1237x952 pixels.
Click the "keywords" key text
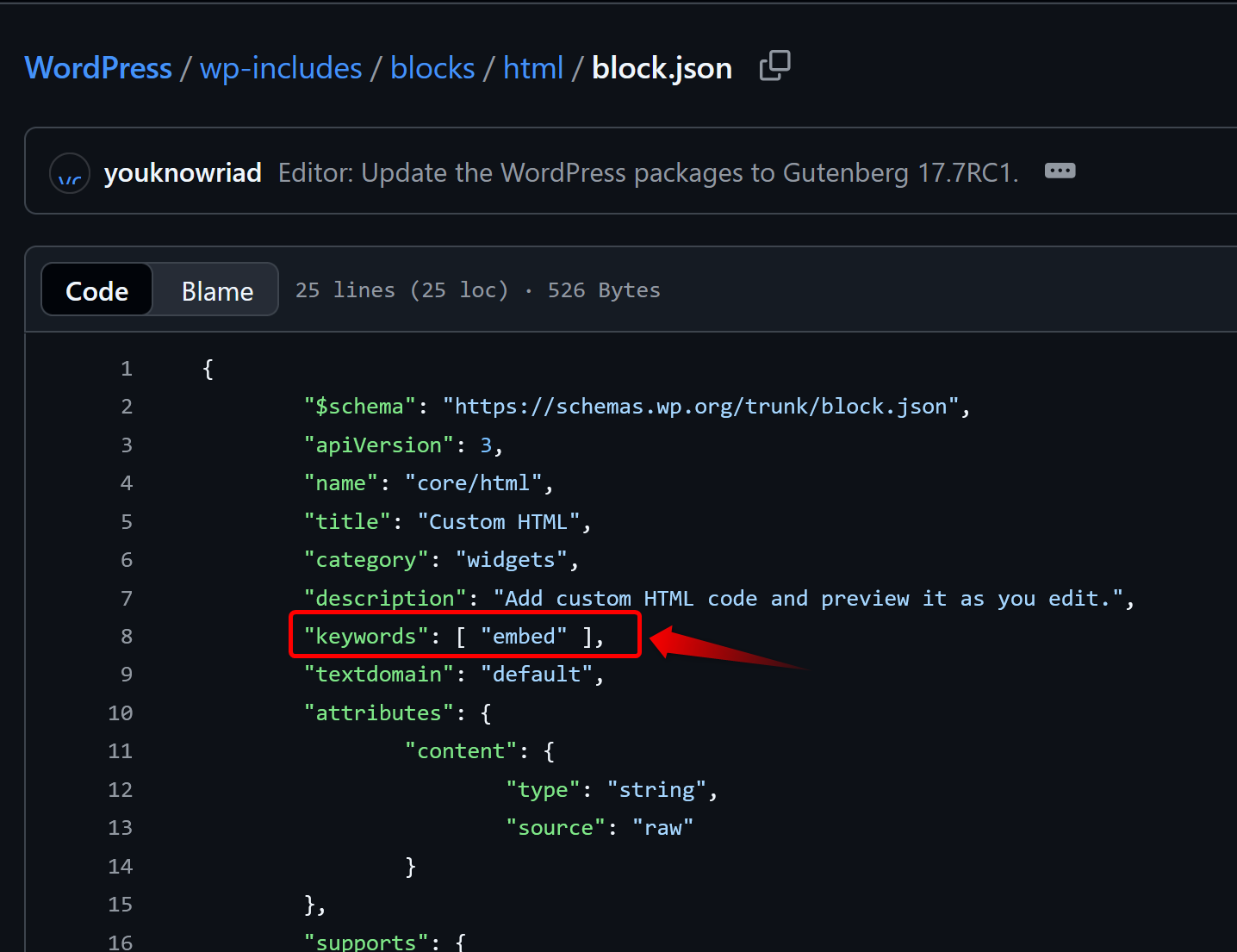[x=366, y=637]
